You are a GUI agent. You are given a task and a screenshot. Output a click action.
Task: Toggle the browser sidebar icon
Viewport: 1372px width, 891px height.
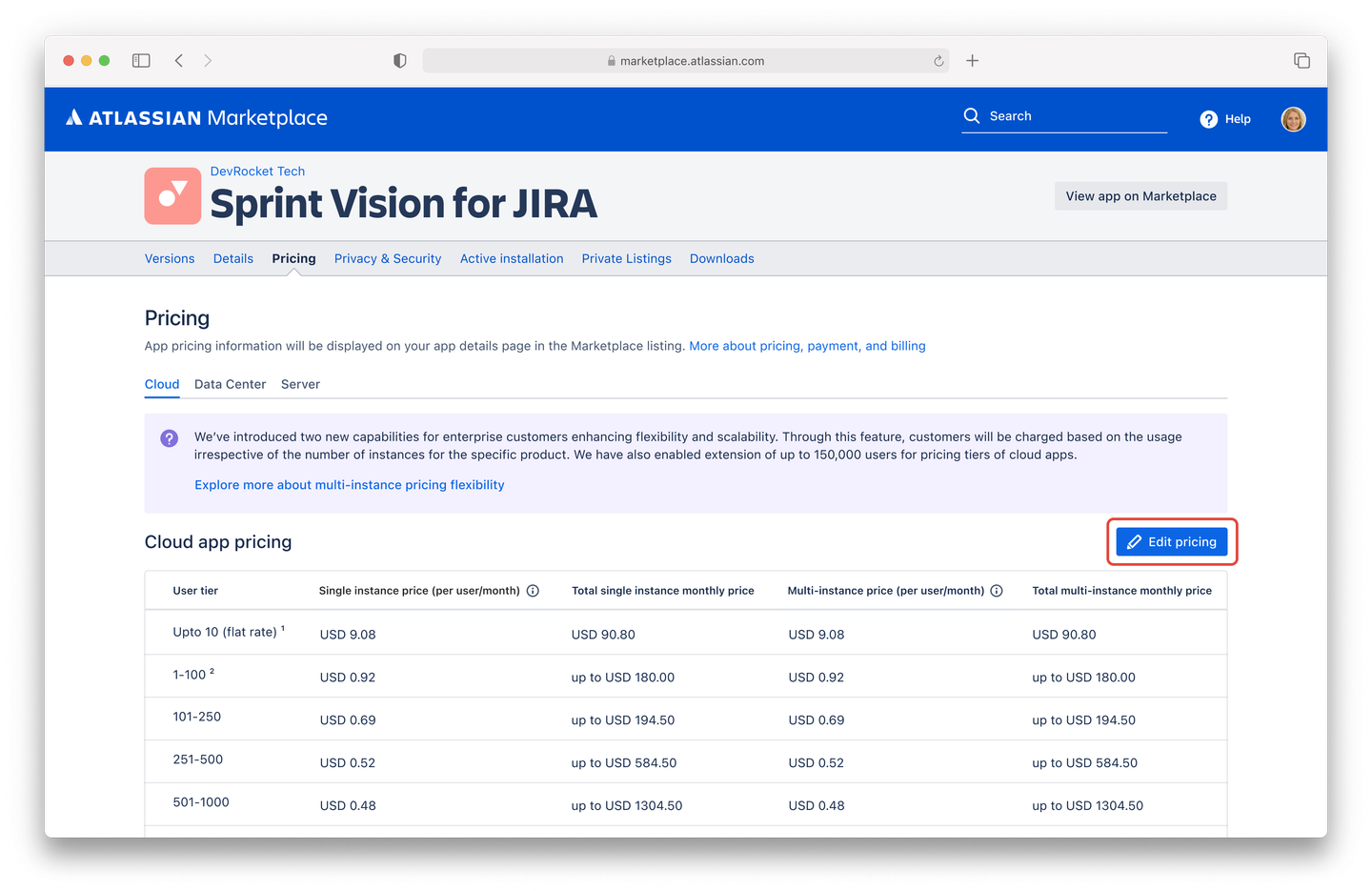(x=140, y=60)
